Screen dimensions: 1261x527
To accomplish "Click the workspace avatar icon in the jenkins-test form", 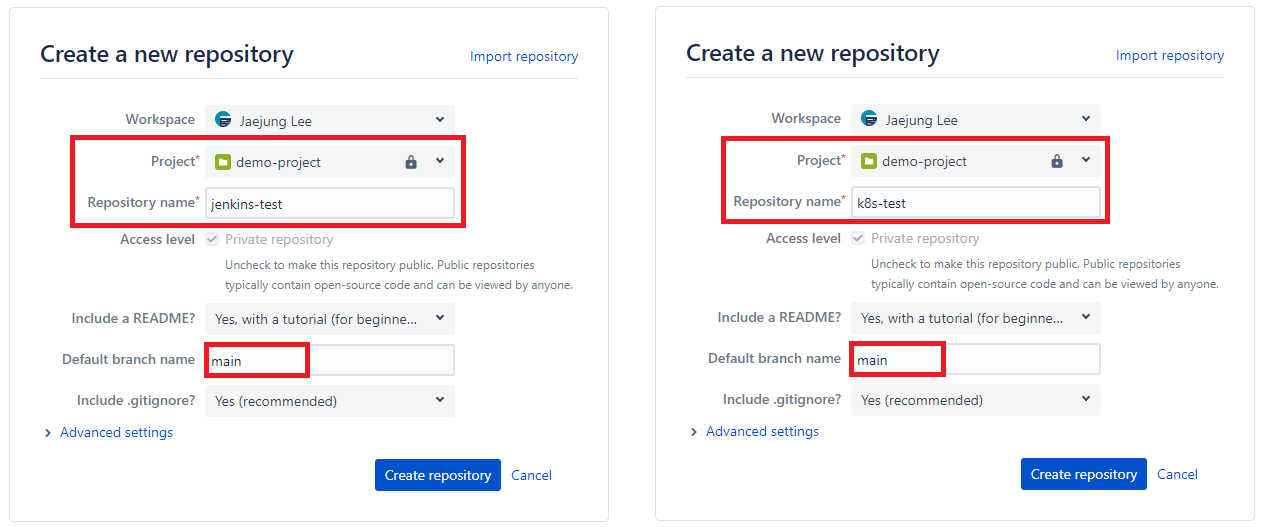I will click(x=222, y=120).
